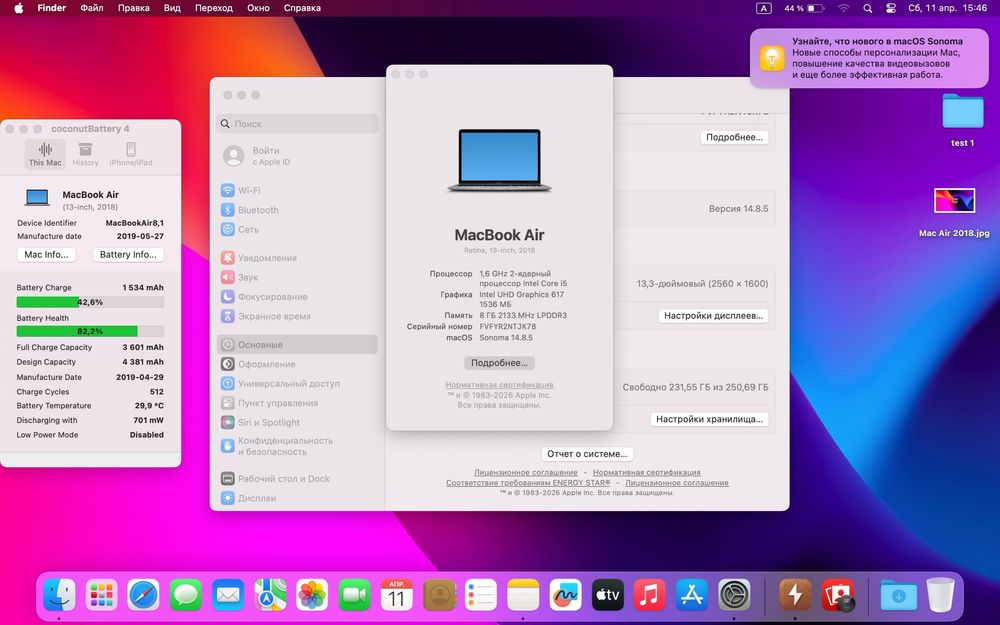Click Mac Info... button in coconutBattery
The width and height of the screenshot is (1000, 625).
pos(46,254)
